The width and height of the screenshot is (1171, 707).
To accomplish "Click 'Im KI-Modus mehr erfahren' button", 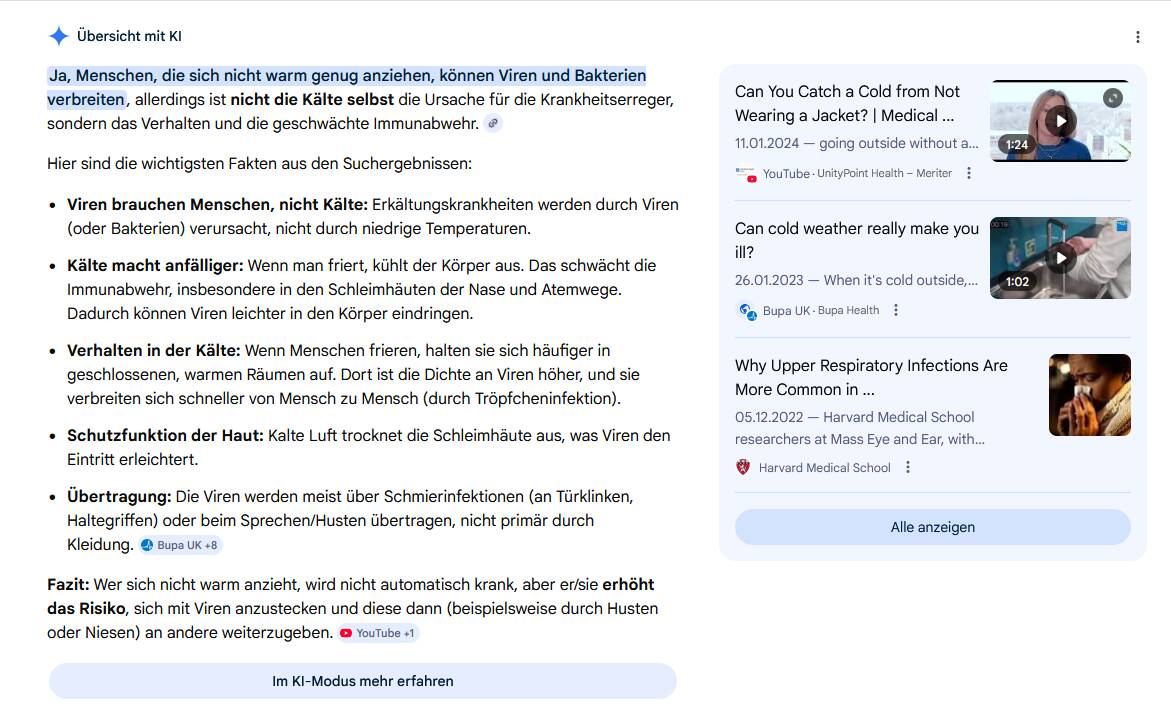I will [x=362, y=681].
